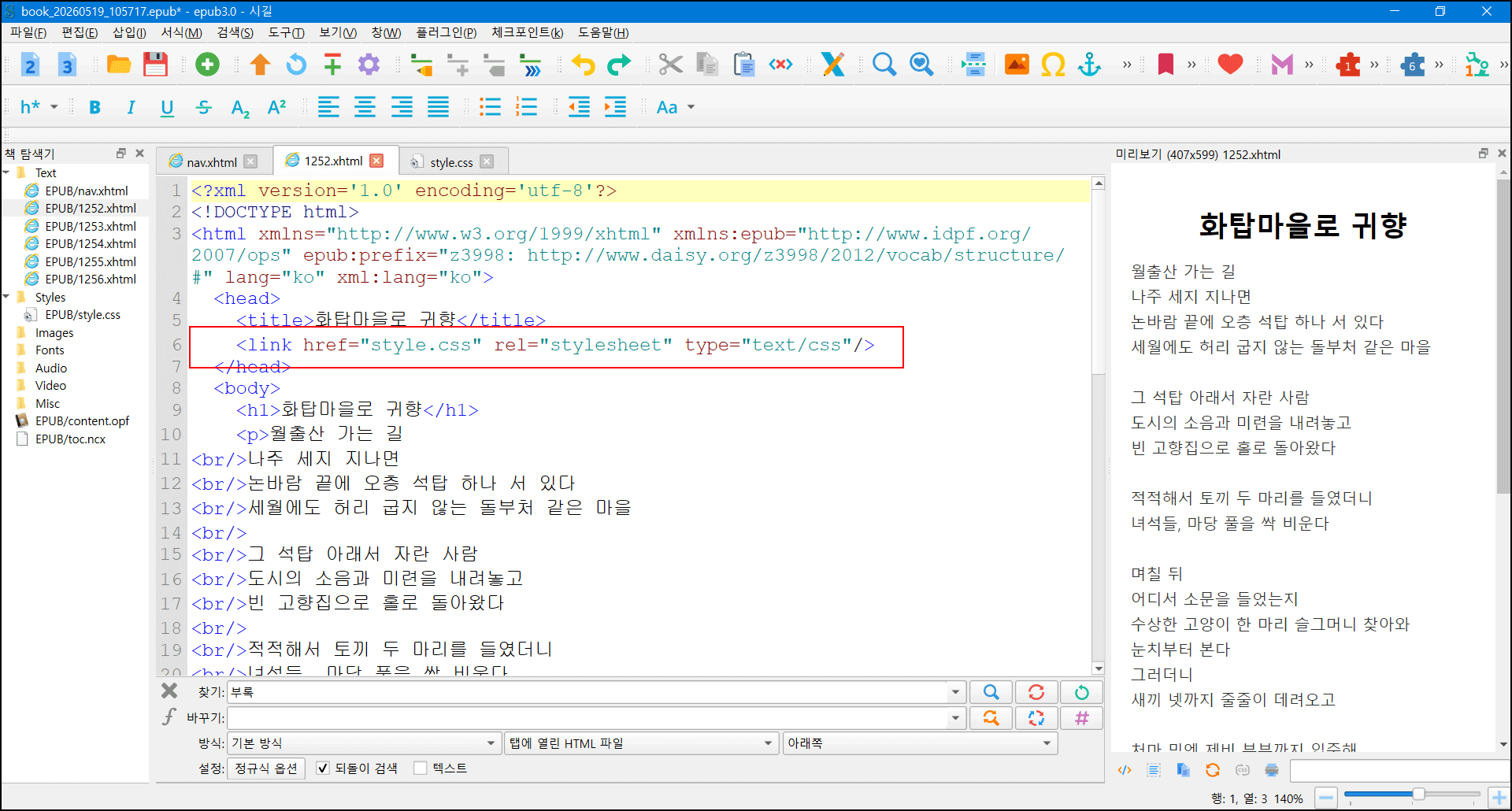This screenshot has height=811, width=1512.
Task: Apply italic formatting
Action: (131, 107)
